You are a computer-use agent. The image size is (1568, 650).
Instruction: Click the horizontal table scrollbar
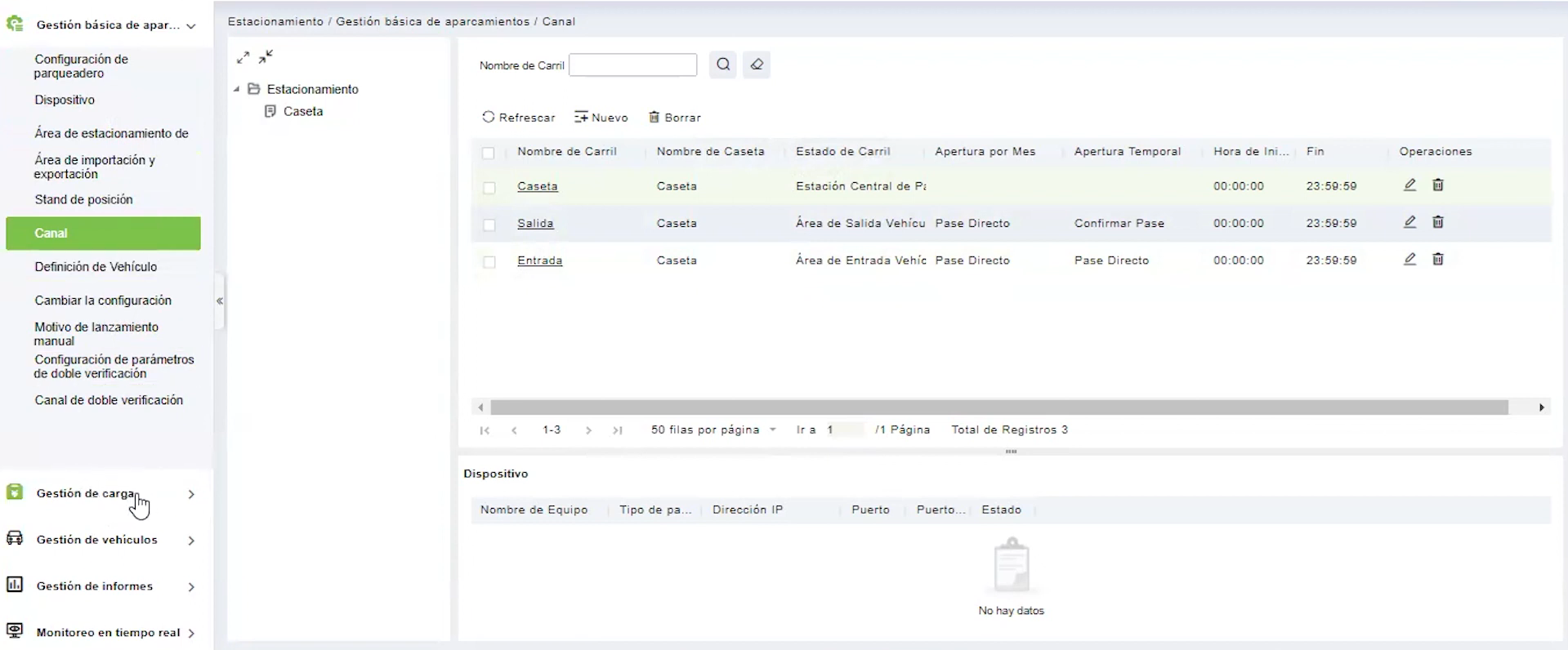998,407
